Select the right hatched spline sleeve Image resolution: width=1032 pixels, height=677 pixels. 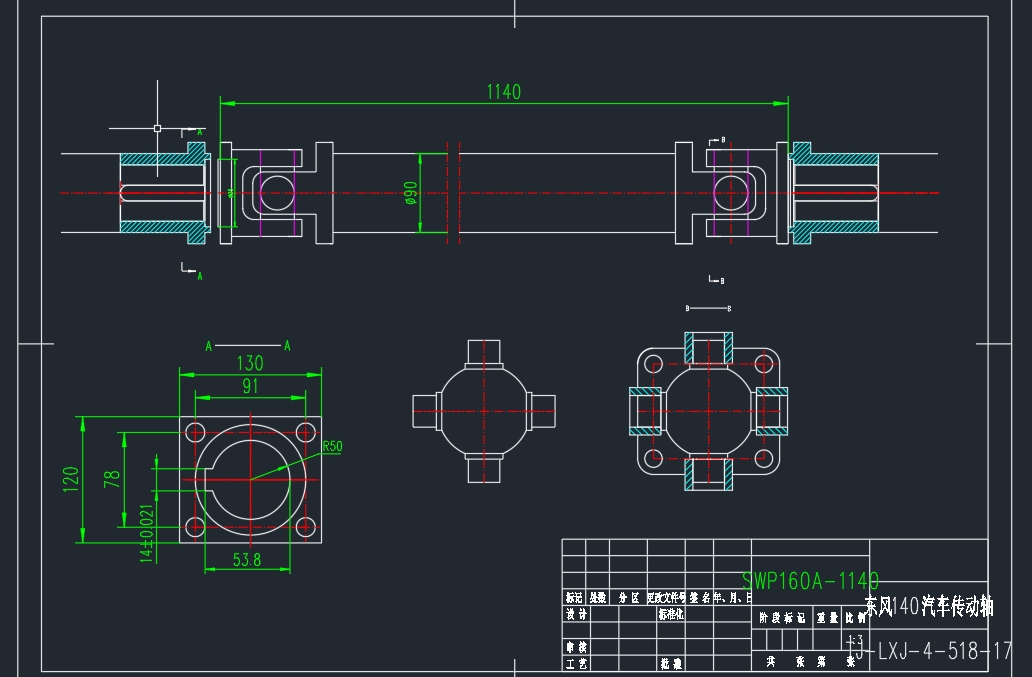click(x=834, y=193)
